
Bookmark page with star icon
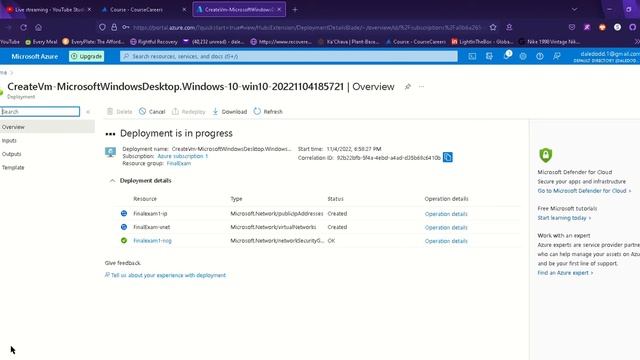(x=493, y=27)
